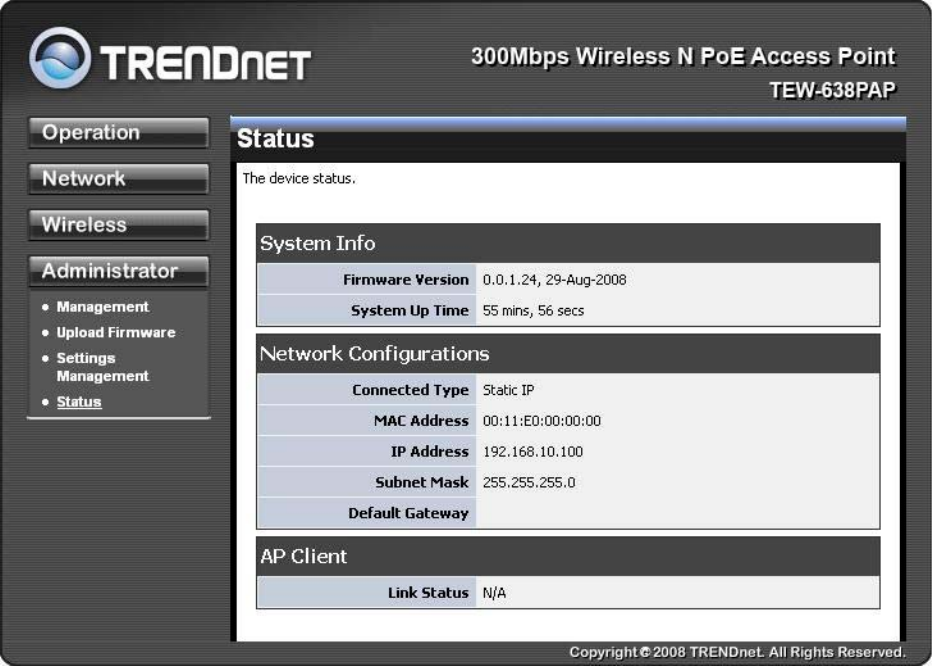Click the Link Status label

tap(428, 593)
